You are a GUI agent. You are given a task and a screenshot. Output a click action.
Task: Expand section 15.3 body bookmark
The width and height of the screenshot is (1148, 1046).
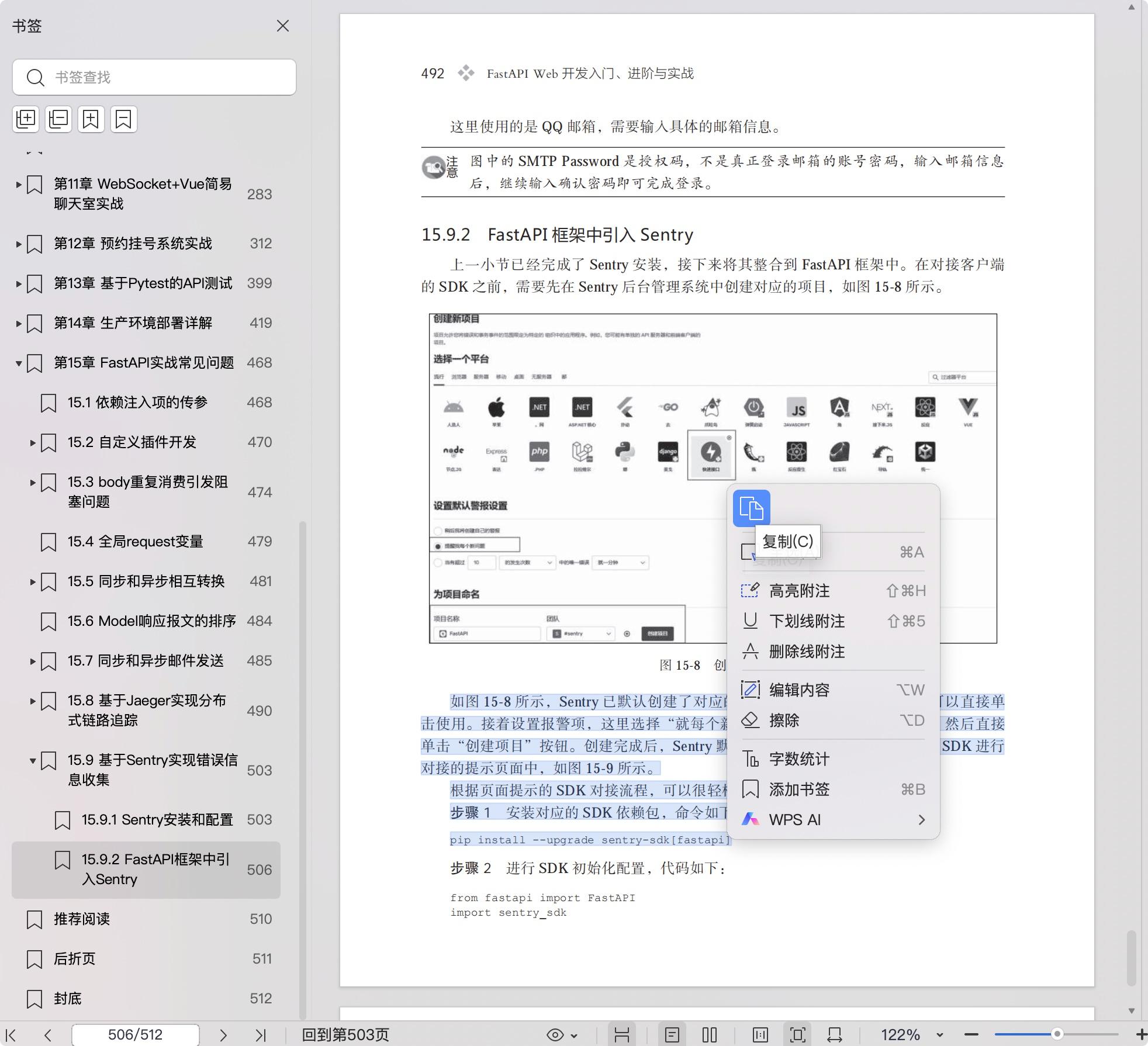[33, 482]
